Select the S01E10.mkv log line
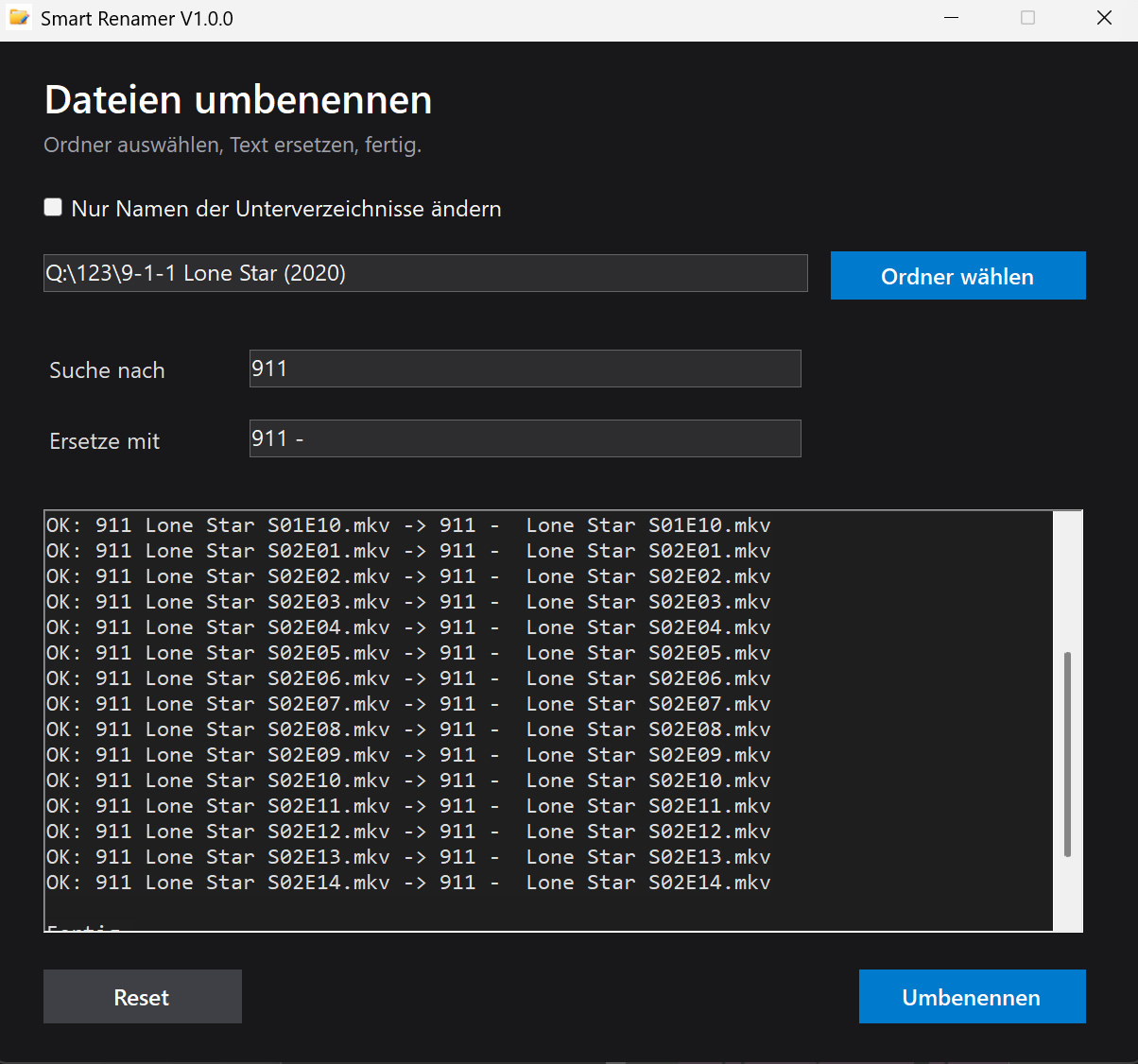This screenshot has height=1064, width=1138. pos(408,525)
